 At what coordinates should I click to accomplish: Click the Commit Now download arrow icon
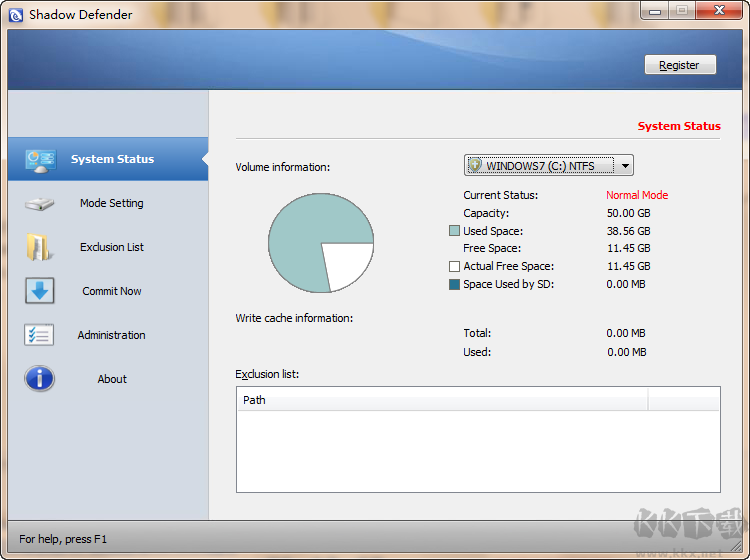[40, 291]
